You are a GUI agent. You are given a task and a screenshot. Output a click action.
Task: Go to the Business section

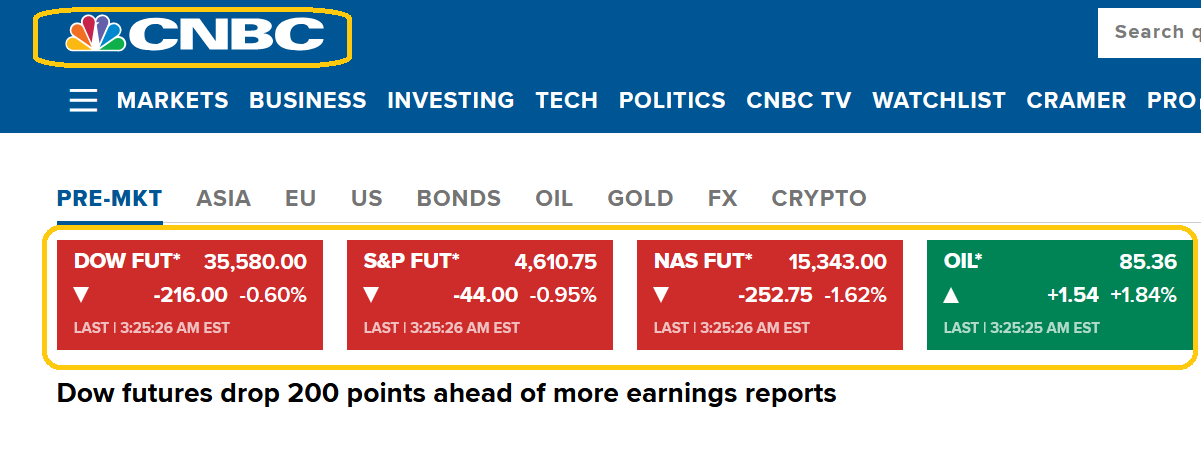point(307,100)
